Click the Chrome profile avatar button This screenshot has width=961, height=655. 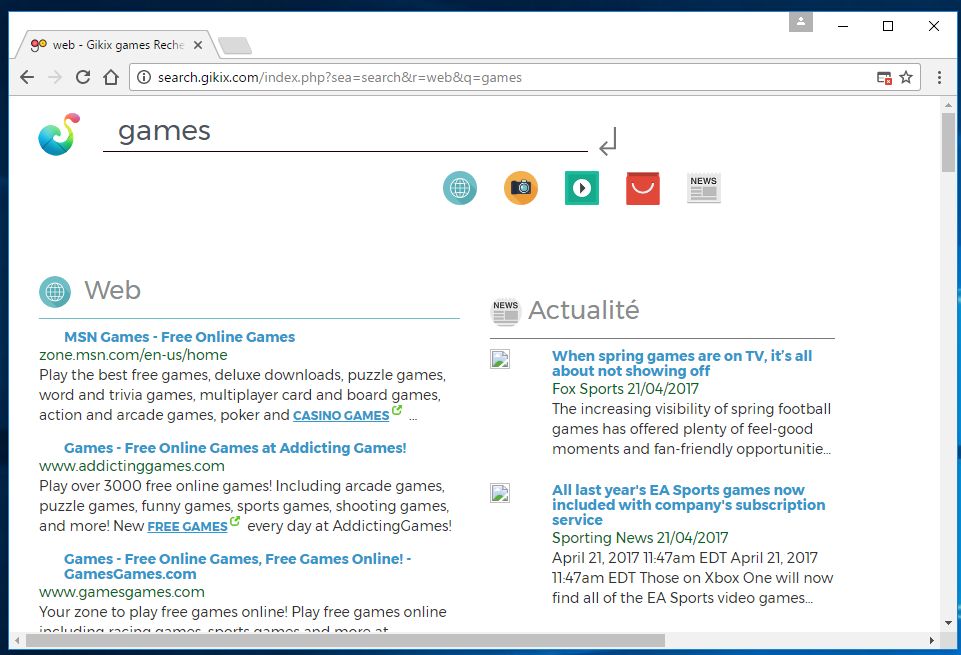pyautogui.click(x=800, y=22)
